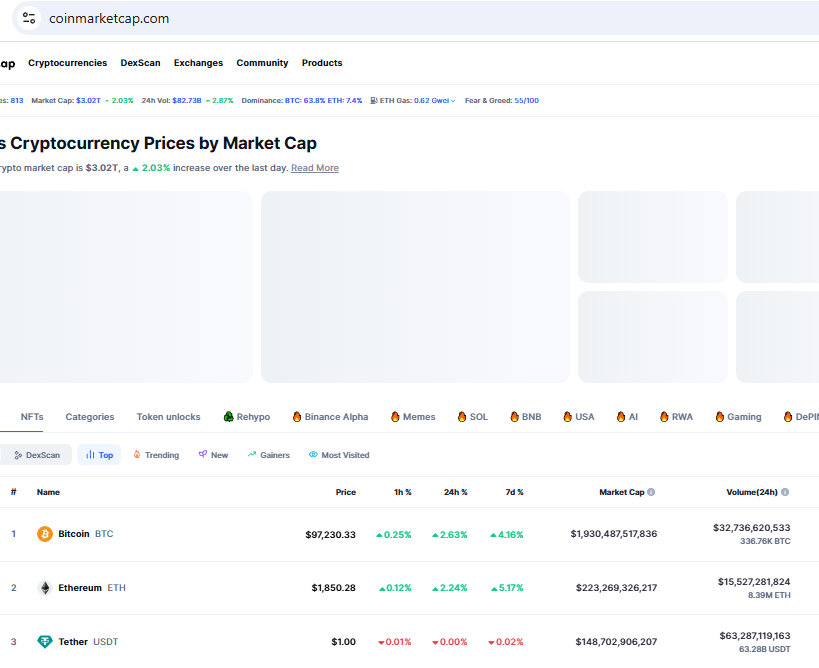Screen dimensions: 819x668
Task: Select the Rehypo category
Action: pos(247,417)
